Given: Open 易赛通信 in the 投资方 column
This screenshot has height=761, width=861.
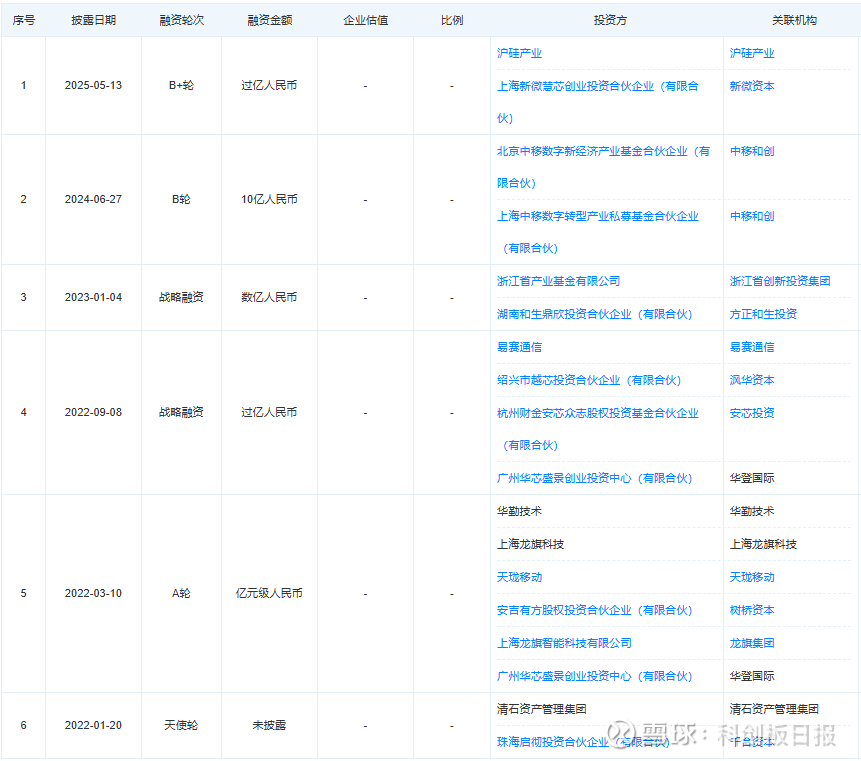Looking at the screenshot, I should [519, 347].
